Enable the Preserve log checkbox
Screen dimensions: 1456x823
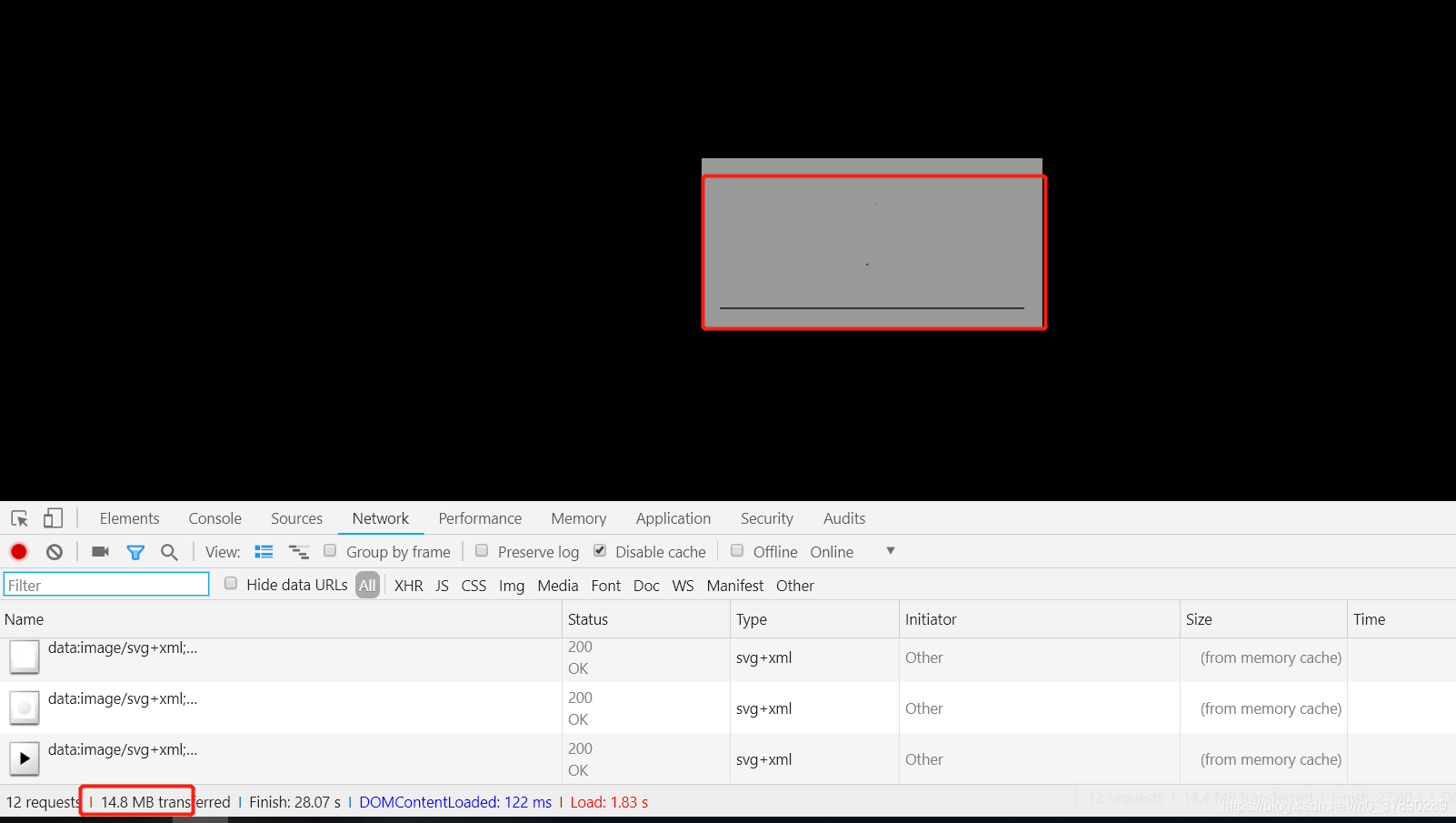[482, 550]
